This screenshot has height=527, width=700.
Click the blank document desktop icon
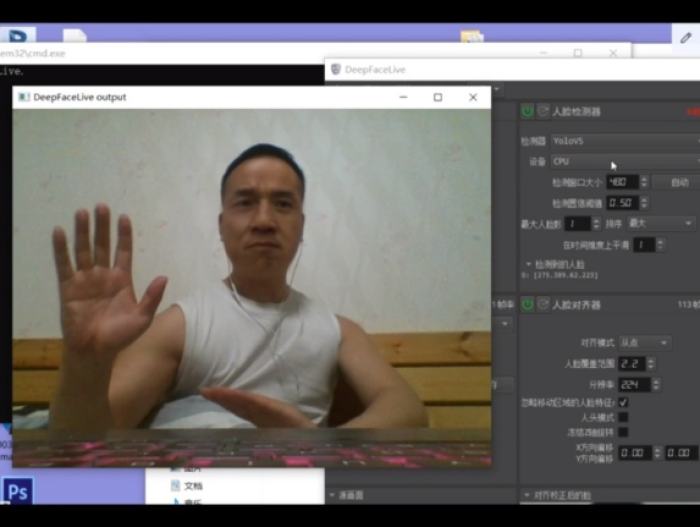click(75, 36)
